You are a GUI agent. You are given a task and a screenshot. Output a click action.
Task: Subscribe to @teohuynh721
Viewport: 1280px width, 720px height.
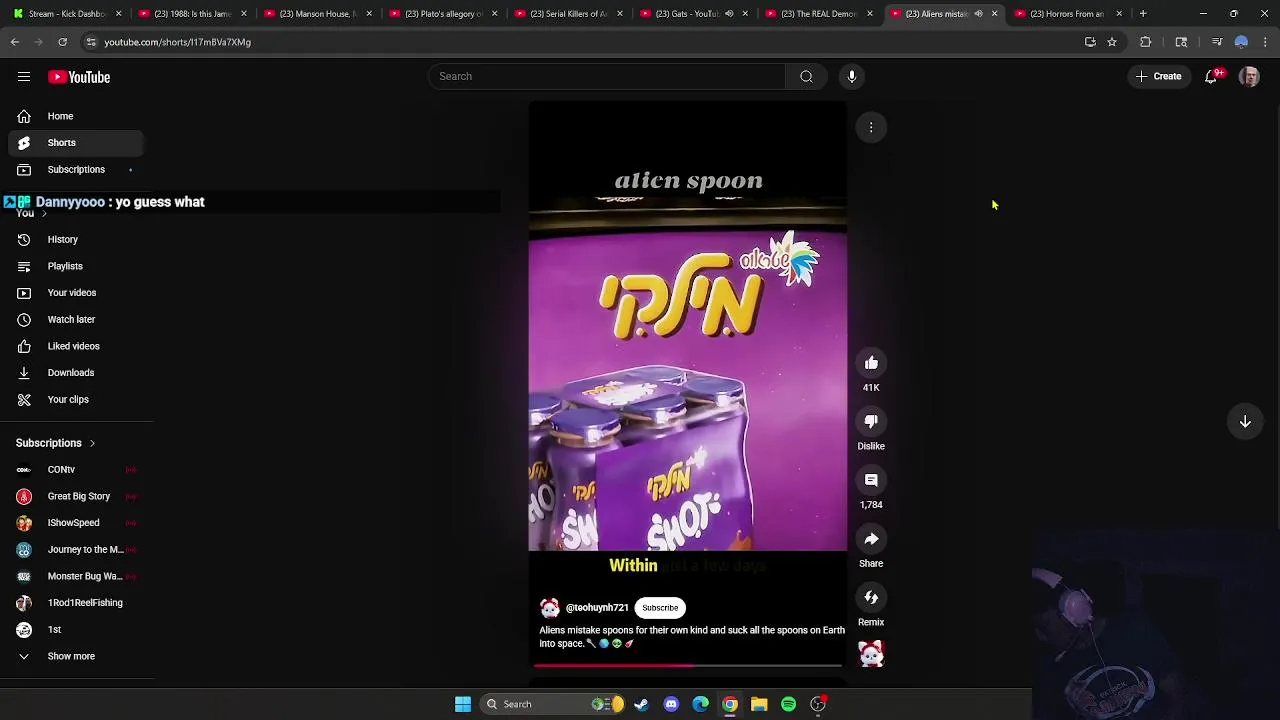(660, 608)
